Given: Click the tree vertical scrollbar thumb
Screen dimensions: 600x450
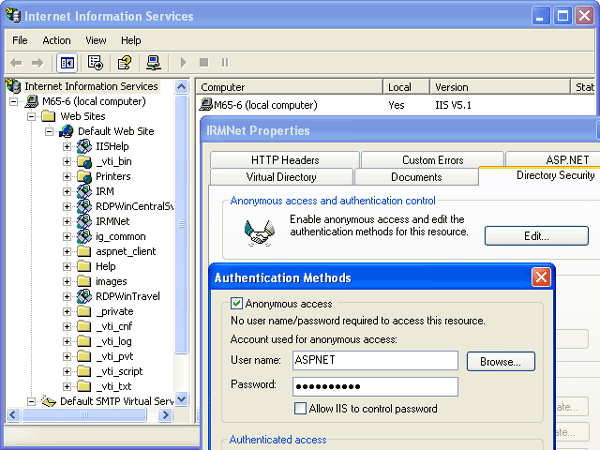Looking at the screenshot, I should coord(181,224).
